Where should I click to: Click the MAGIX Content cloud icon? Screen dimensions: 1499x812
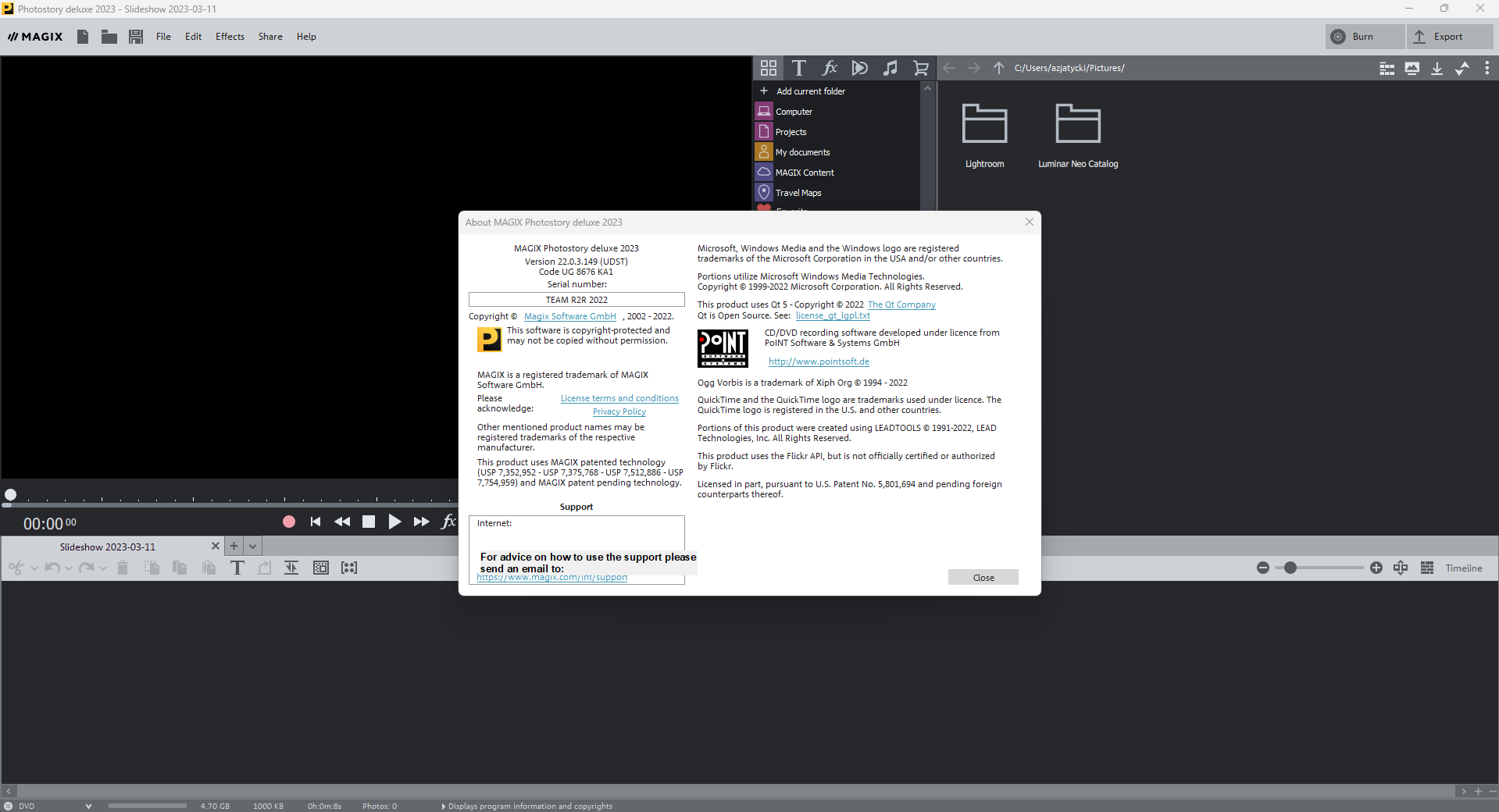point(764,173)
